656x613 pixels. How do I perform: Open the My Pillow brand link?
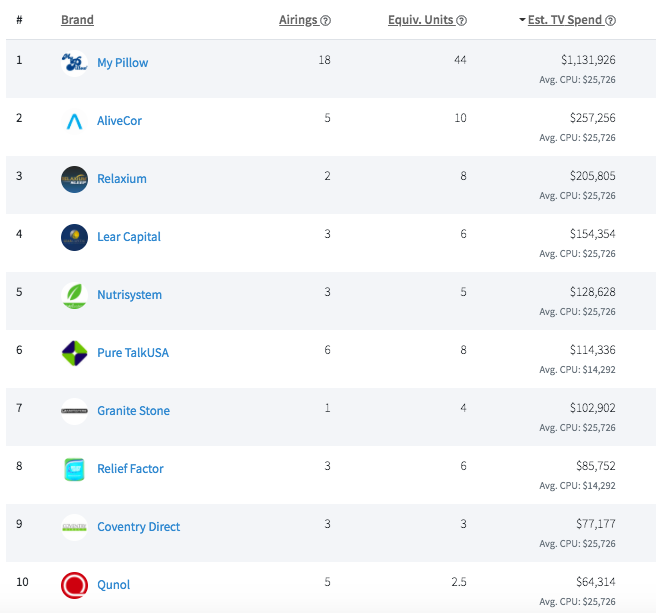pos(123,63)
